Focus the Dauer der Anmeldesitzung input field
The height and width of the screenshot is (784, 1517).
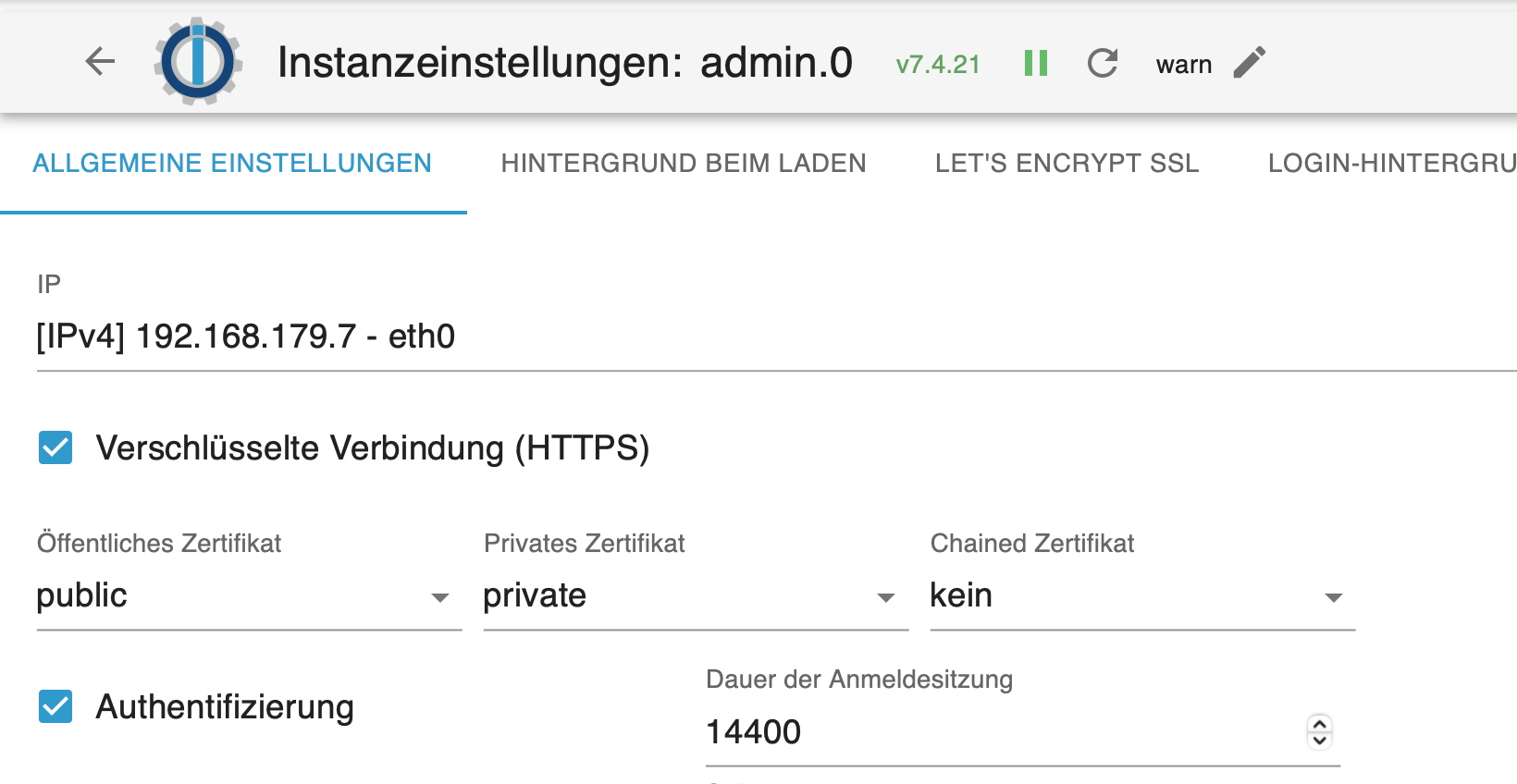[999, 732]
